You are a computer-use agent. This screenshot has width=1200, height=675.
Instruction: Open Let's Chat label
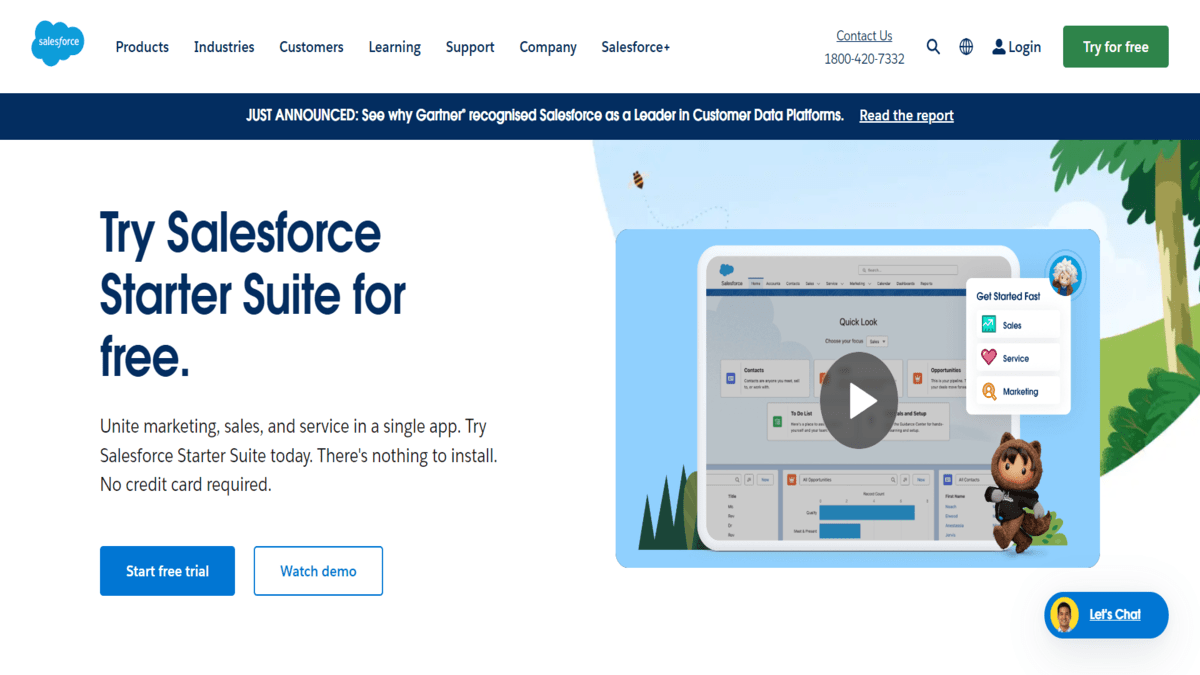click(x=1115, y=614)
